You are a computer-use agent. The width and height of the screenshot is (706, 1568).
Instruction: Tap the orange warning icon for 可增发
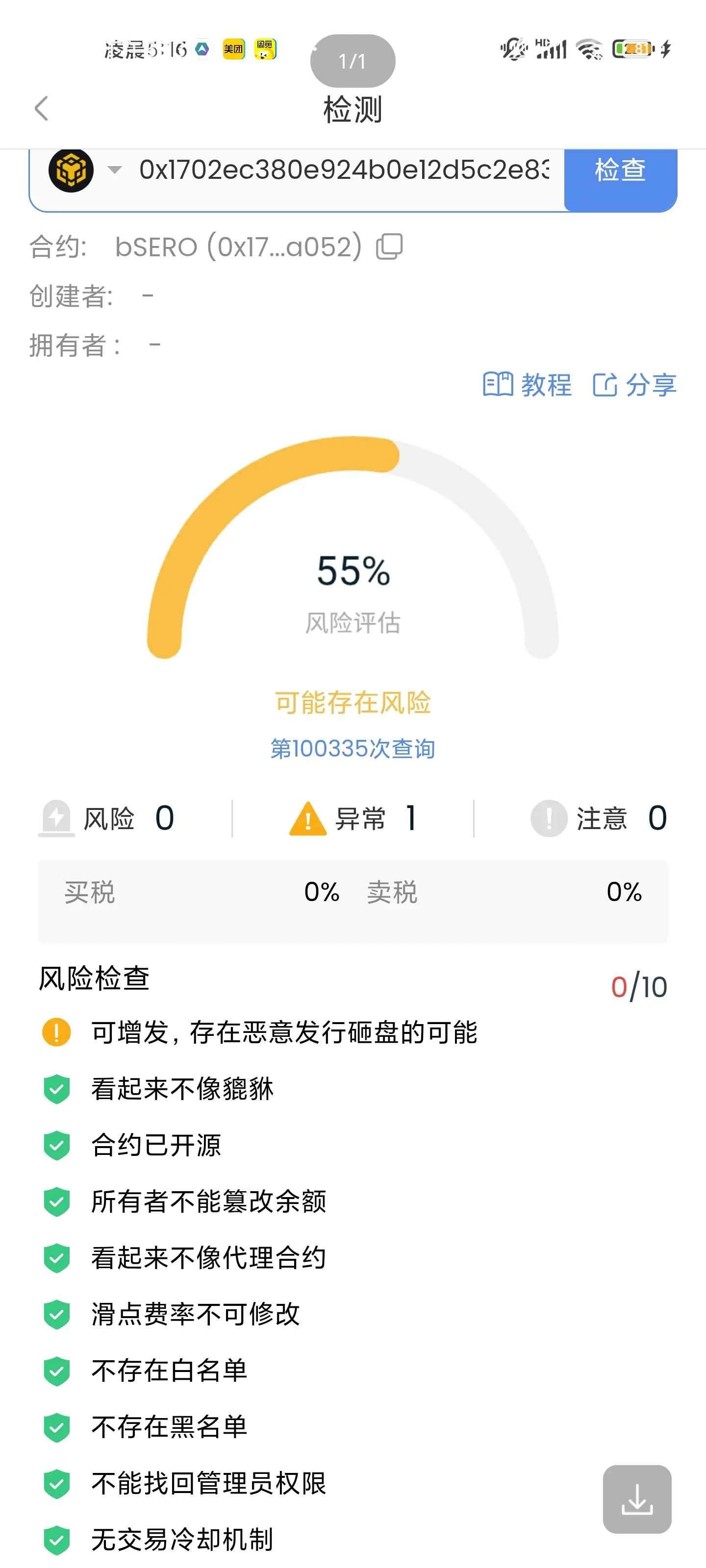click(x=57, y=1032)
